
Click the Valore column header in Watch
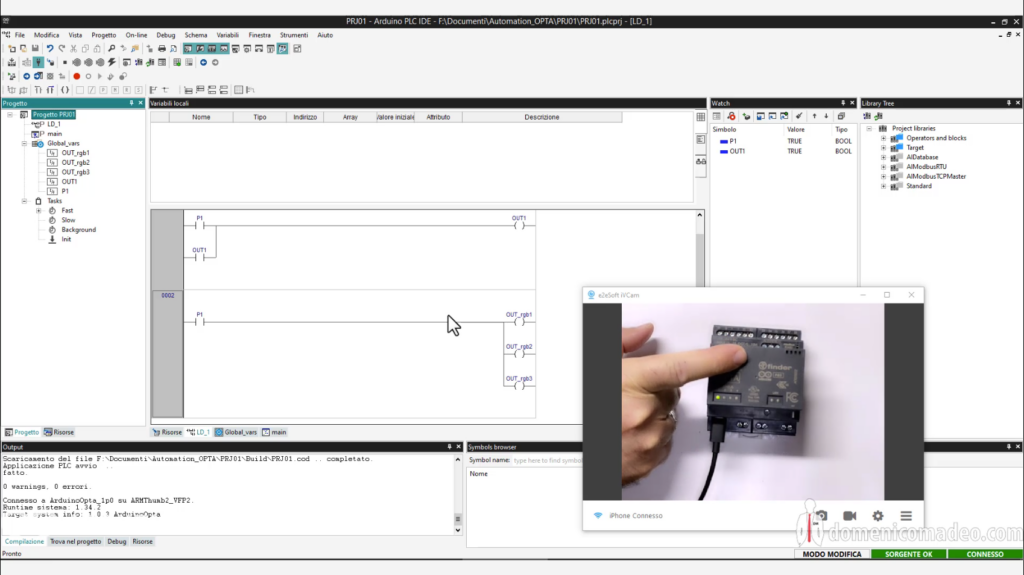click(795, 129)
